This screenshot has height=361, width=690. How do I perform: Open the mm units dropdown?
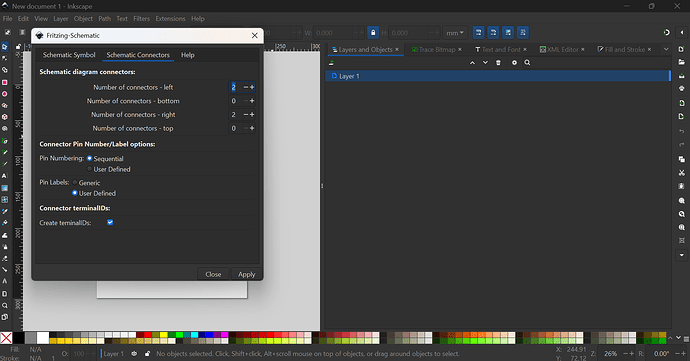coord(455,33)
